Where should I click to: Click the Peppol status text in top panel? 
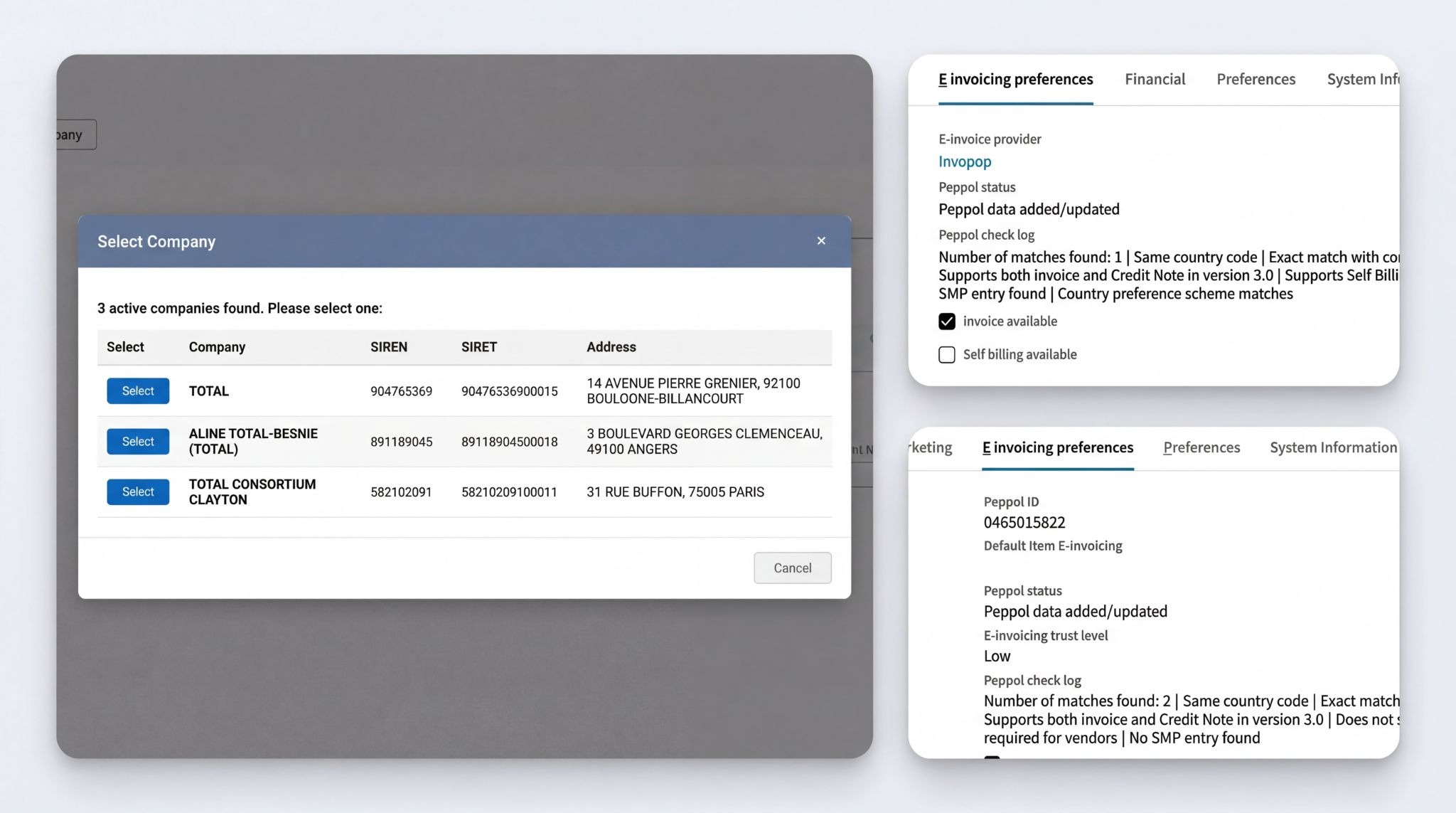pos(977,187)
